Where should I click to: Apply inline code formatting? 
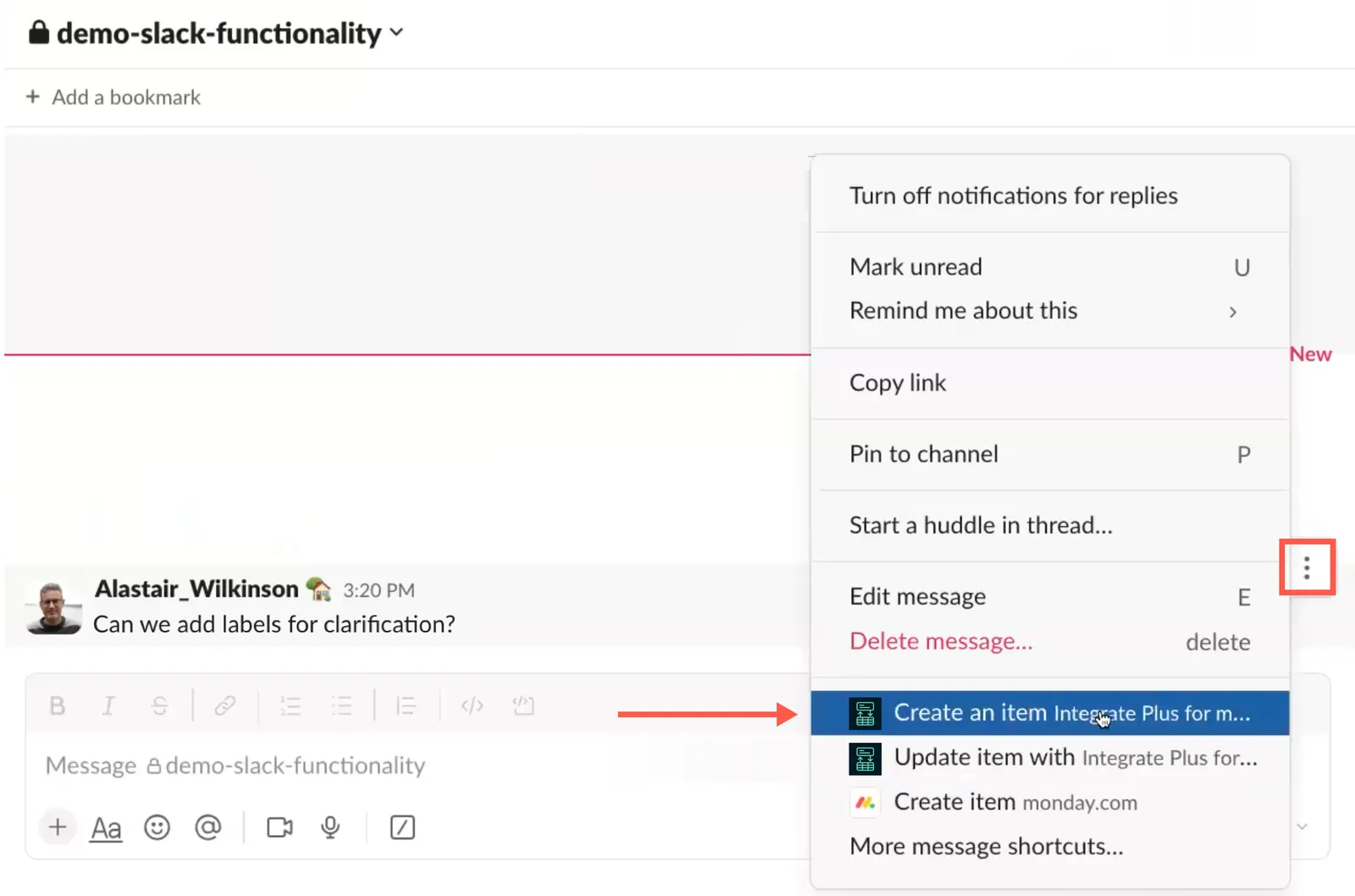click(x=472, y=705)
